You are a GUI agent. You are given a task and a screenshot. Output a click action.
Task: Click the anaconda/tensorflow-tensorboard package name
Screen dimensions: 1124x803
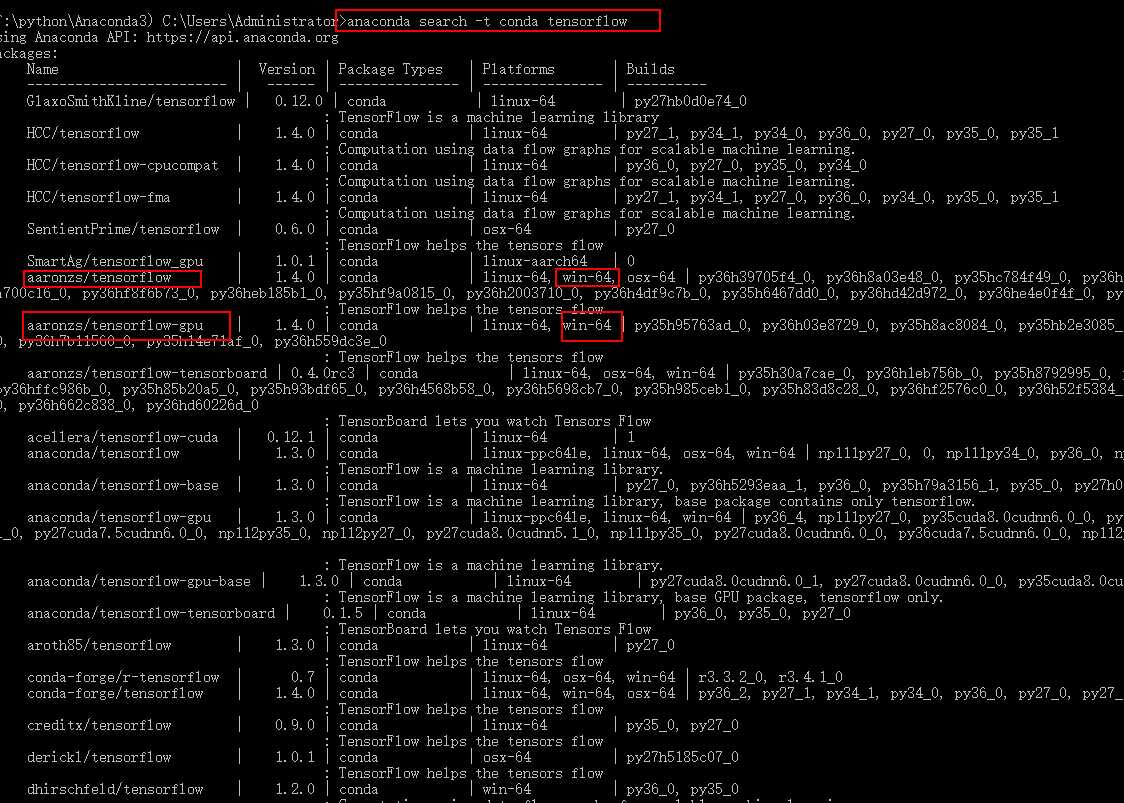click(151, 614)
